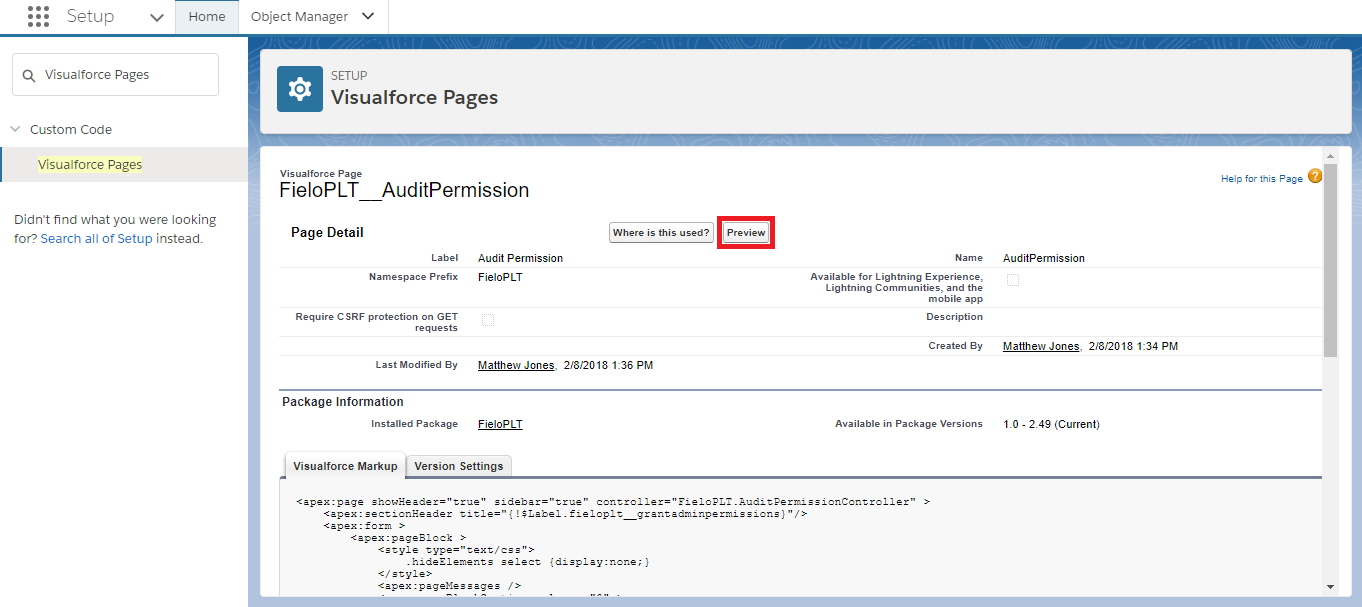Open Matthew Jones link in Created By
Screen dimensions: 1362x607
tap(1041, 346)
